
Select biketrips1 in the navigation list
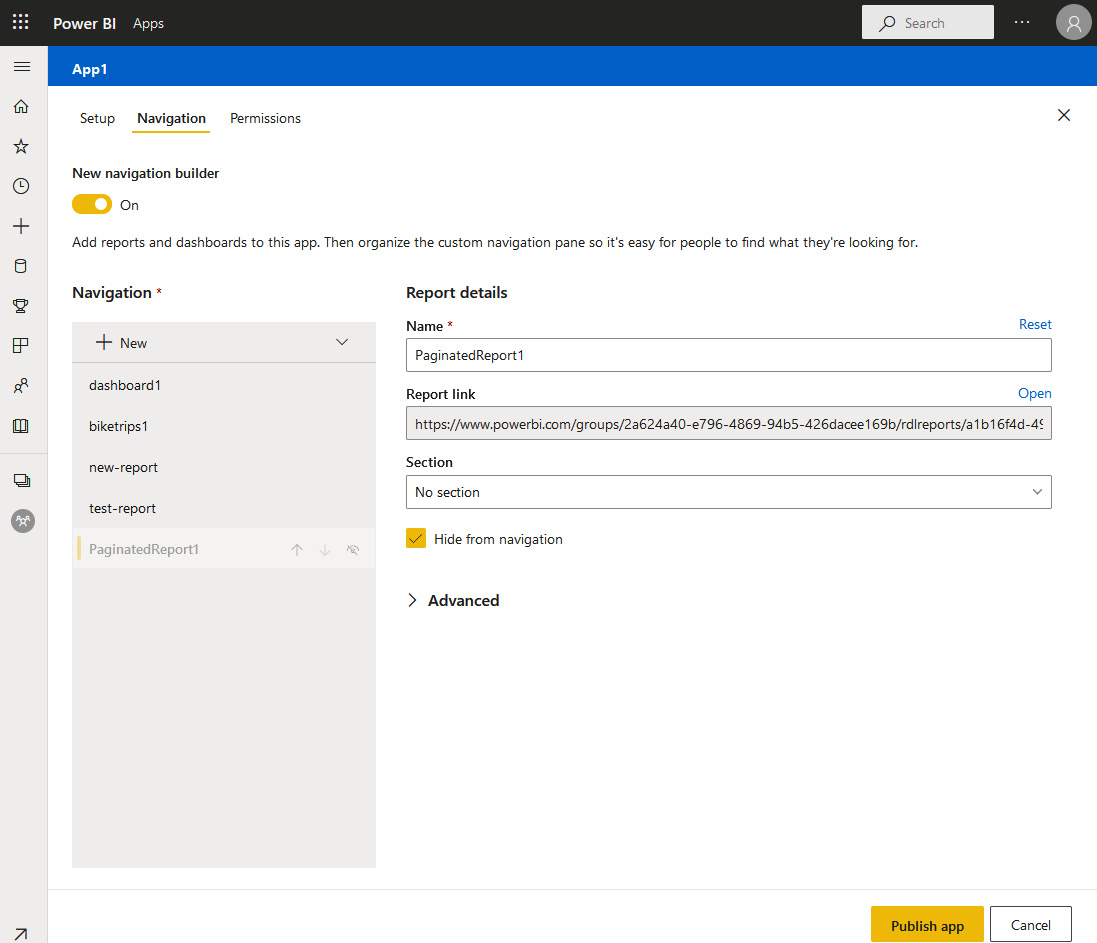[119, 426]
